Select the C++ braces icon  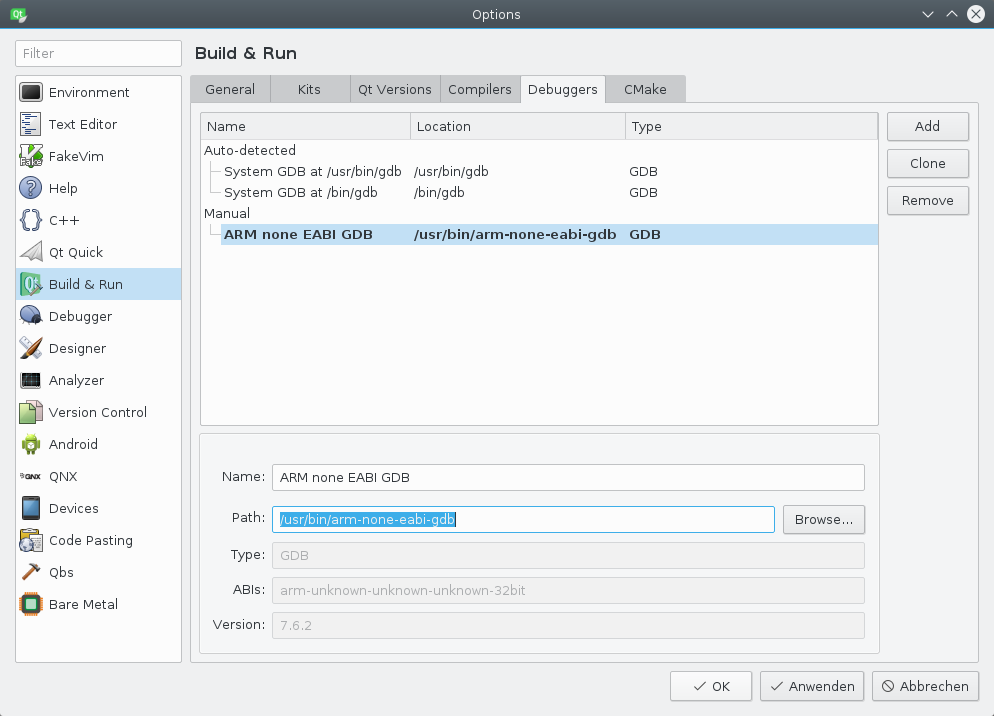click(x=30, y=220)
